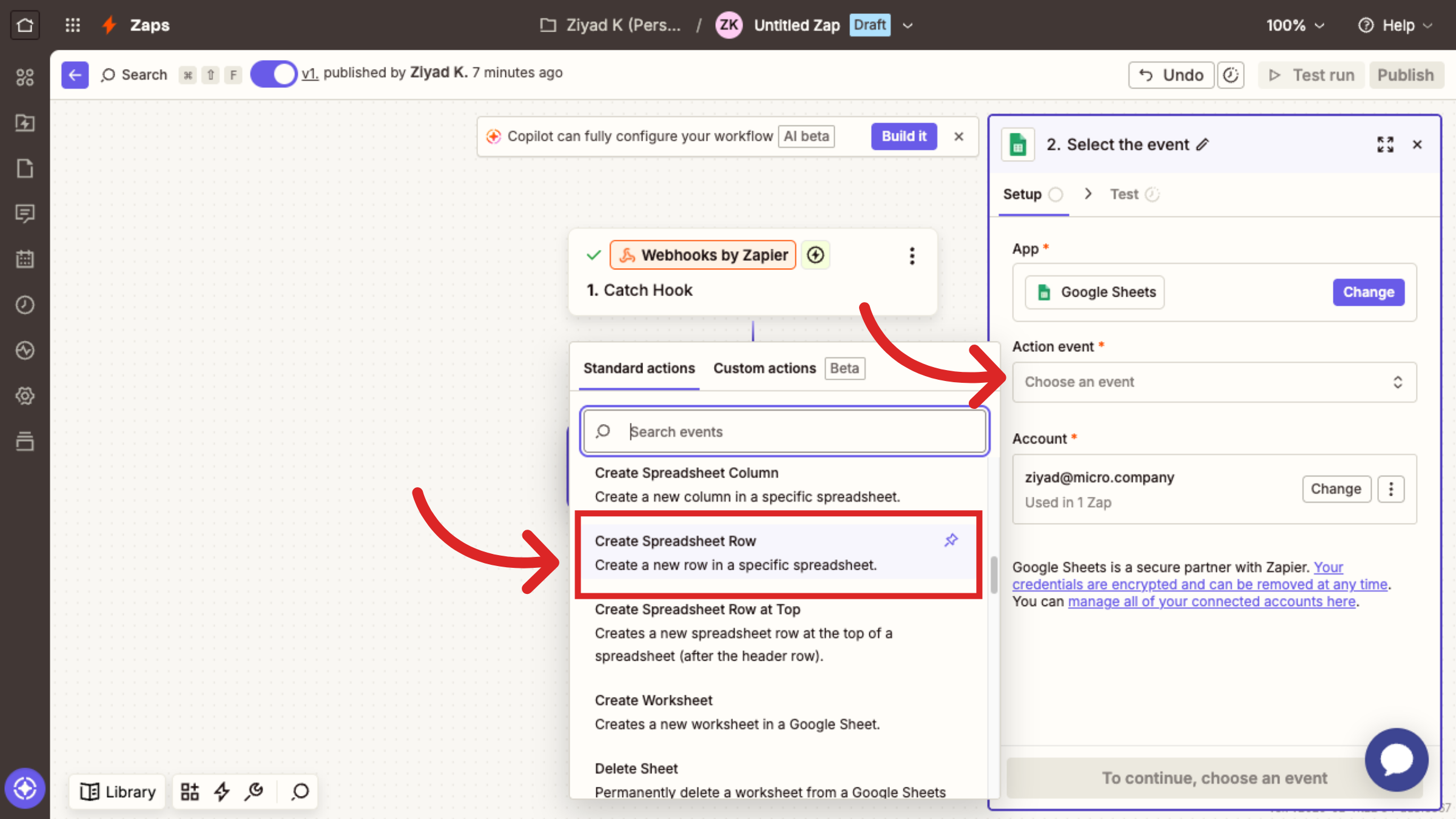Click the three-dot menu on Webhooks step
The height and width of the screenshot is (819, 1456).
[x=911, y=255]
